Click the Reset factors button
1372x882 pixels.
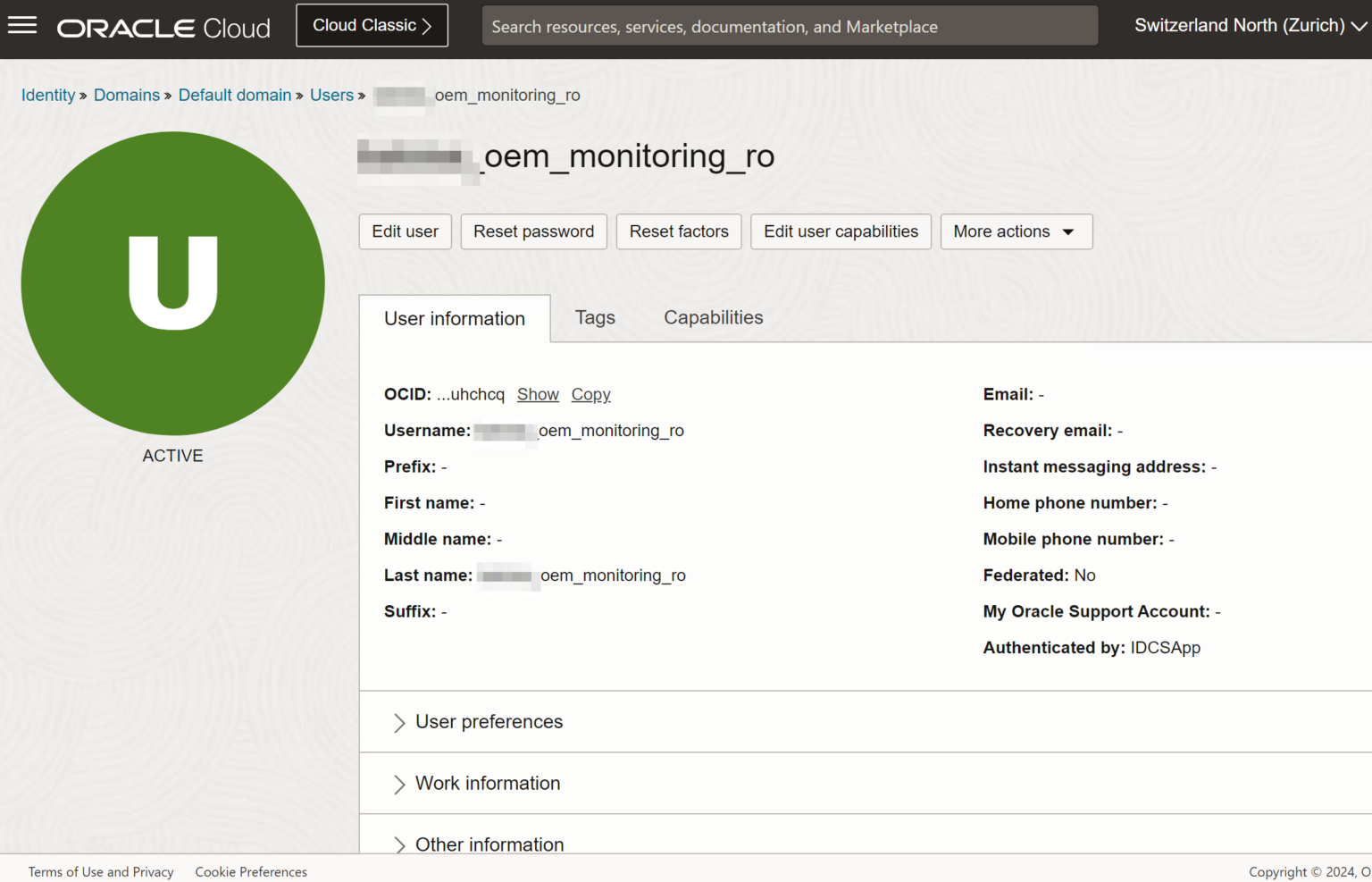pos(678,231)
